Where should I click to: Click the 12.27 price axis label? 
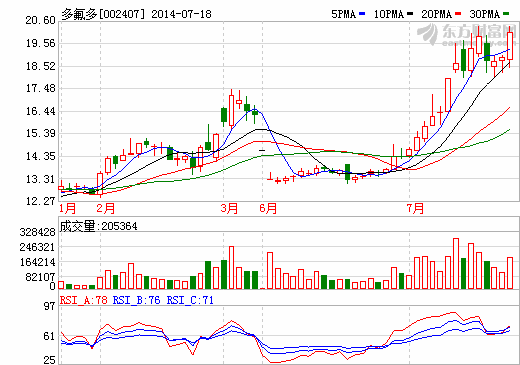tap(40, 201)
